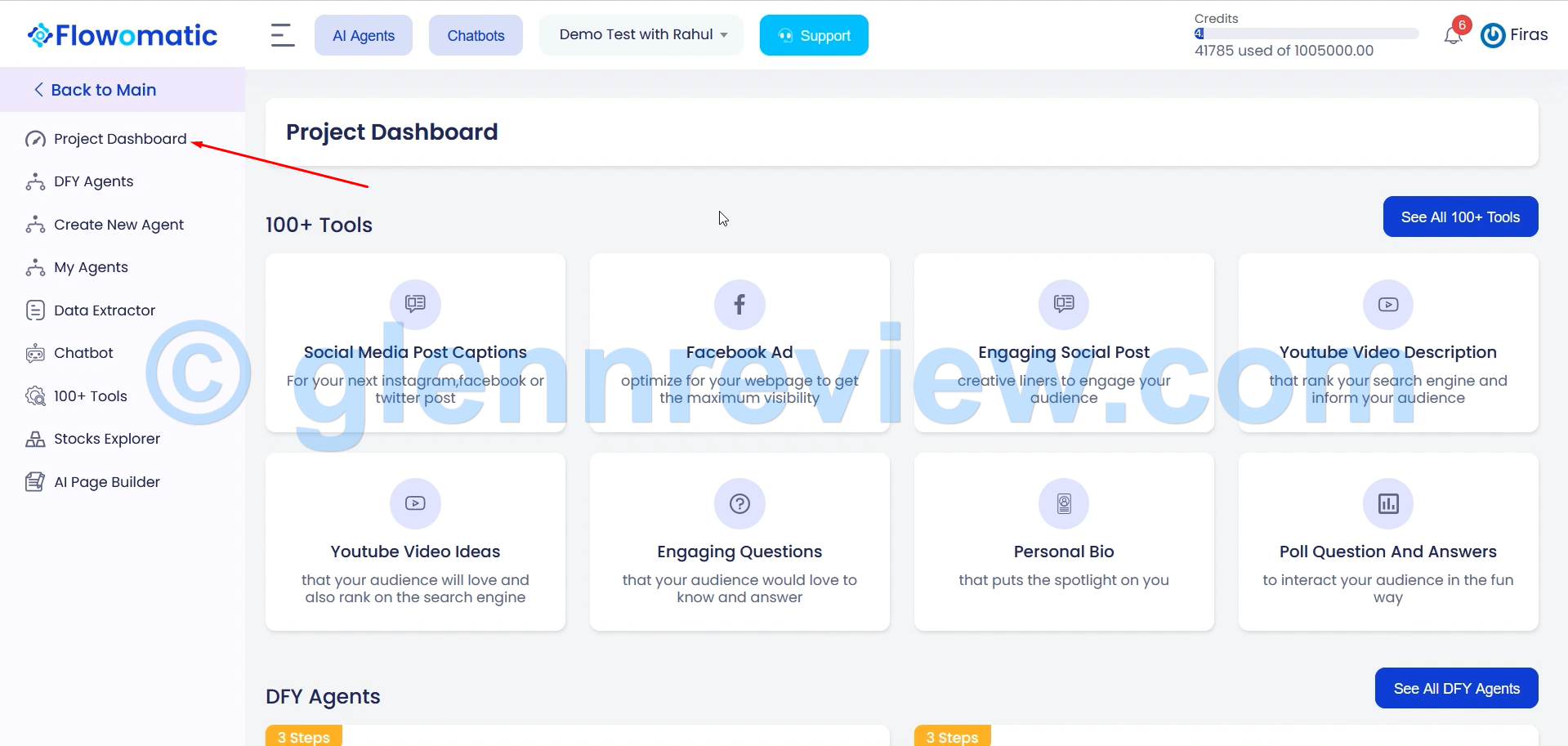1568x746 pixels.
Task: Click the Project Dashboard gauge icon
Action: coord(35,139)
